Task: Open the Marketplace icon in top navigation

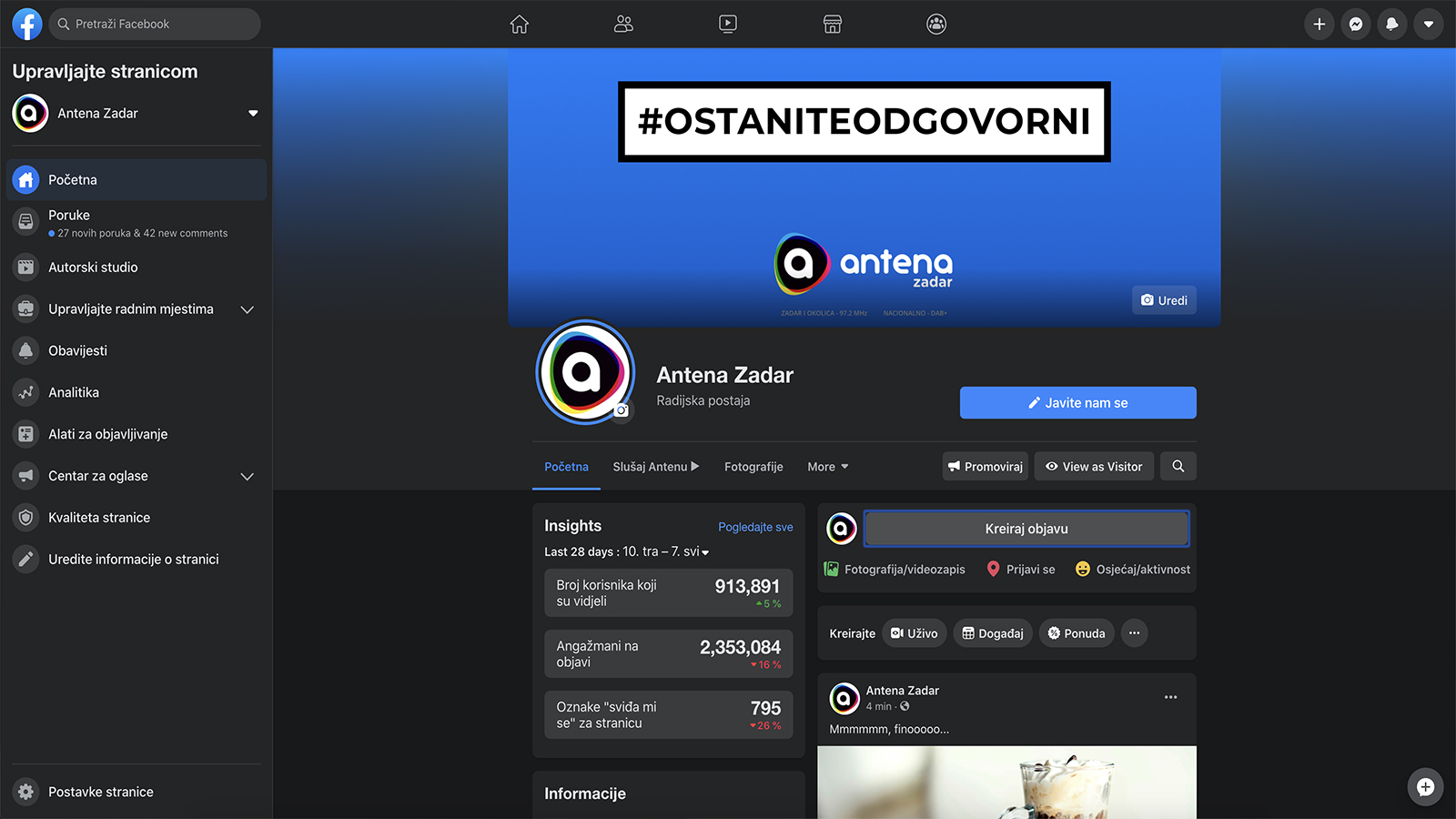Action: pos(833,24)
